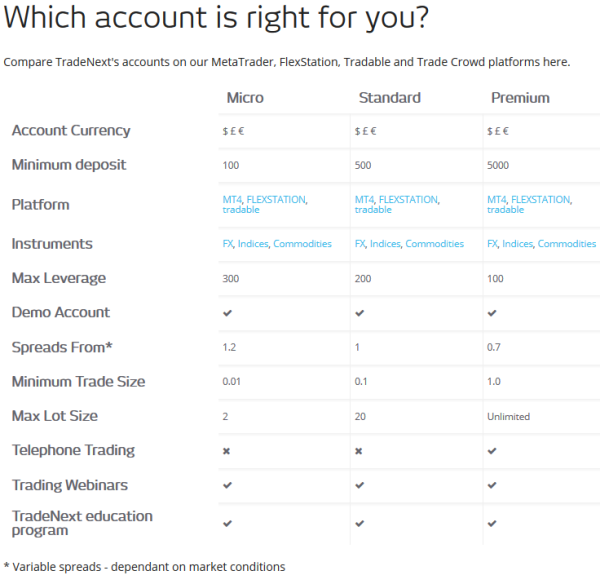Screen dimensions: 600x584
Task: Click the education program checkmark under Micro
Action: click(x=227, y=523)
